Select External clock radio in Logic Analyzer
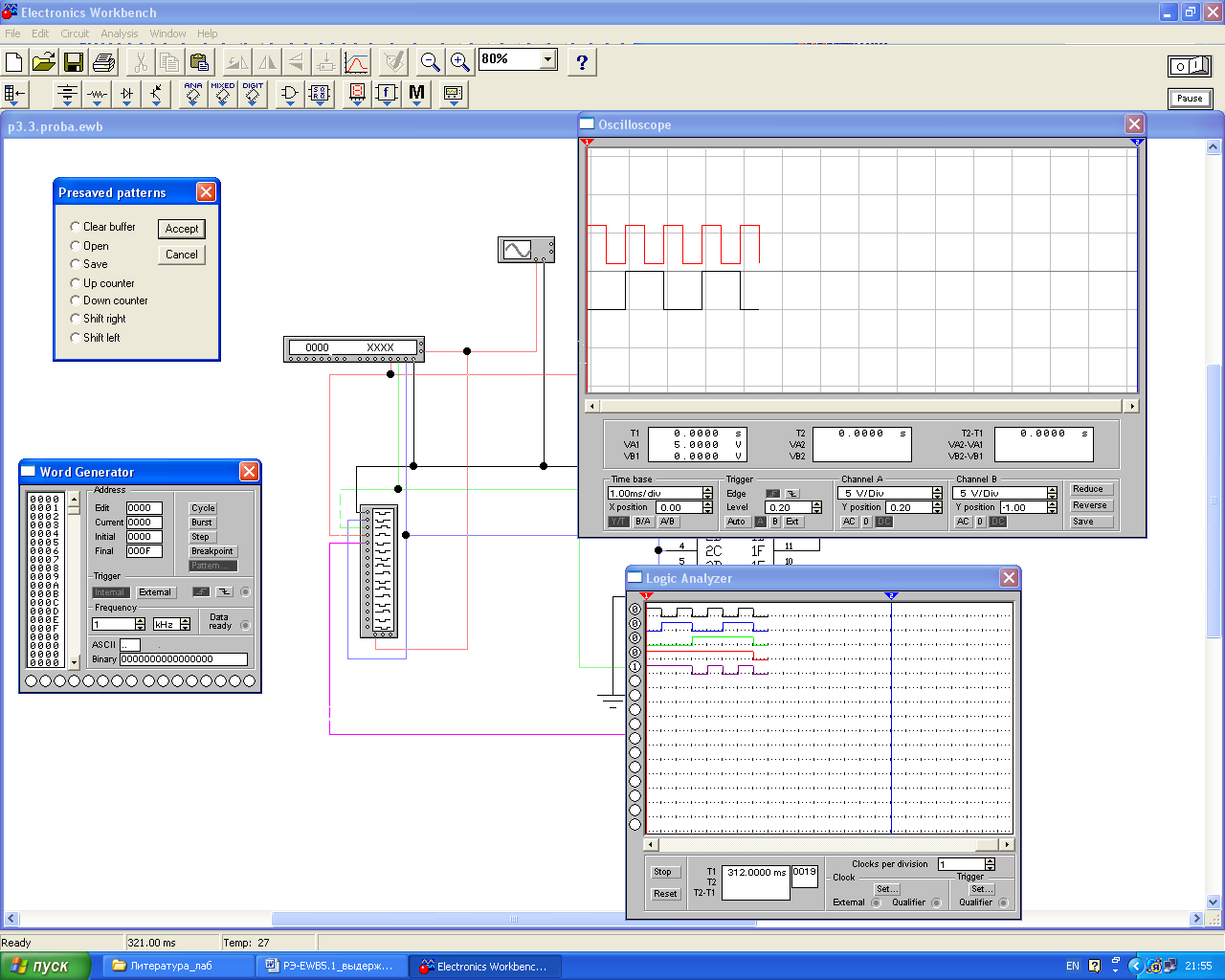This screenshot has height=980, width=1225. point(876,902)
